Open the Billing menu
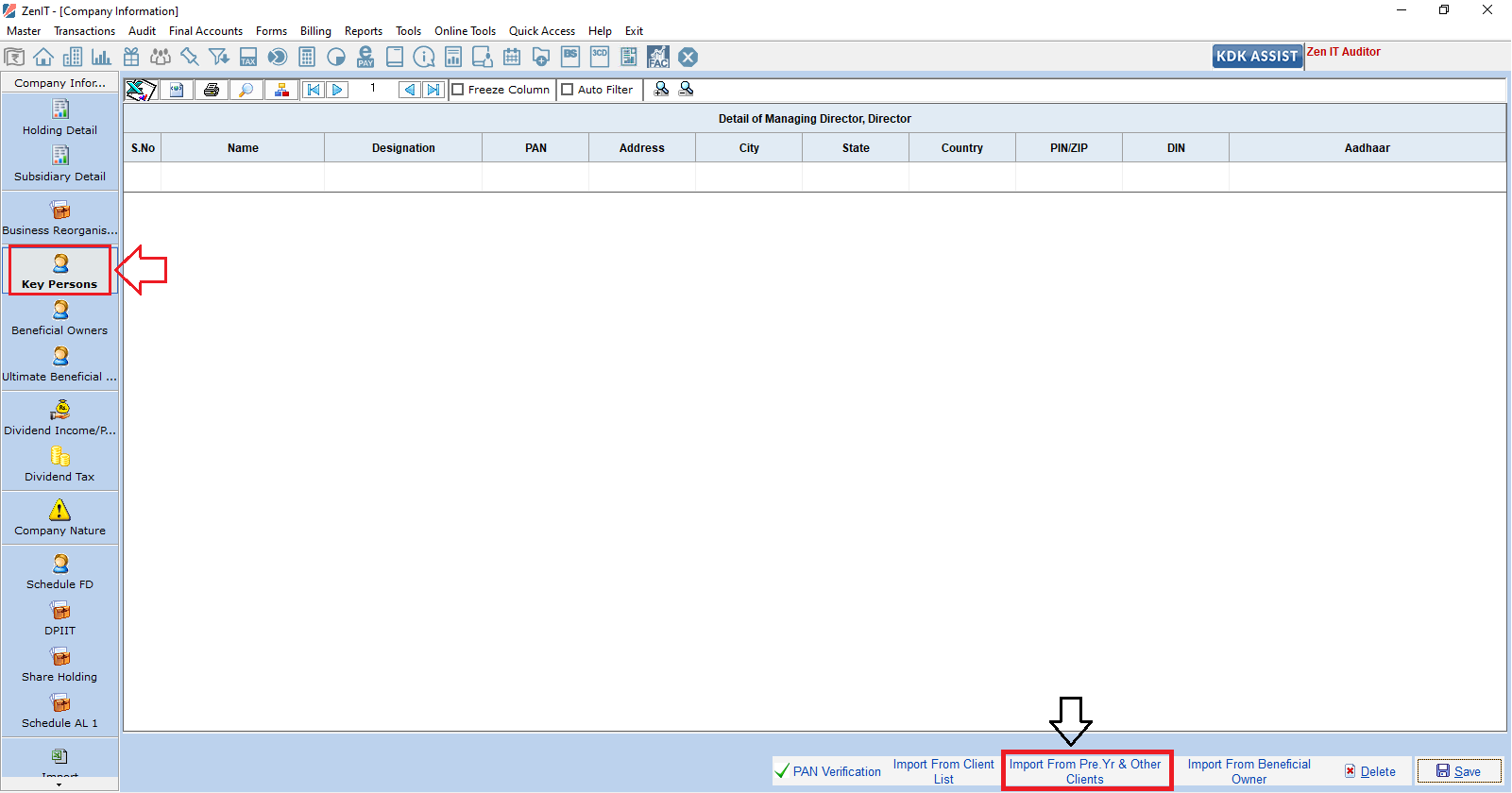 (x=315, y=31)
